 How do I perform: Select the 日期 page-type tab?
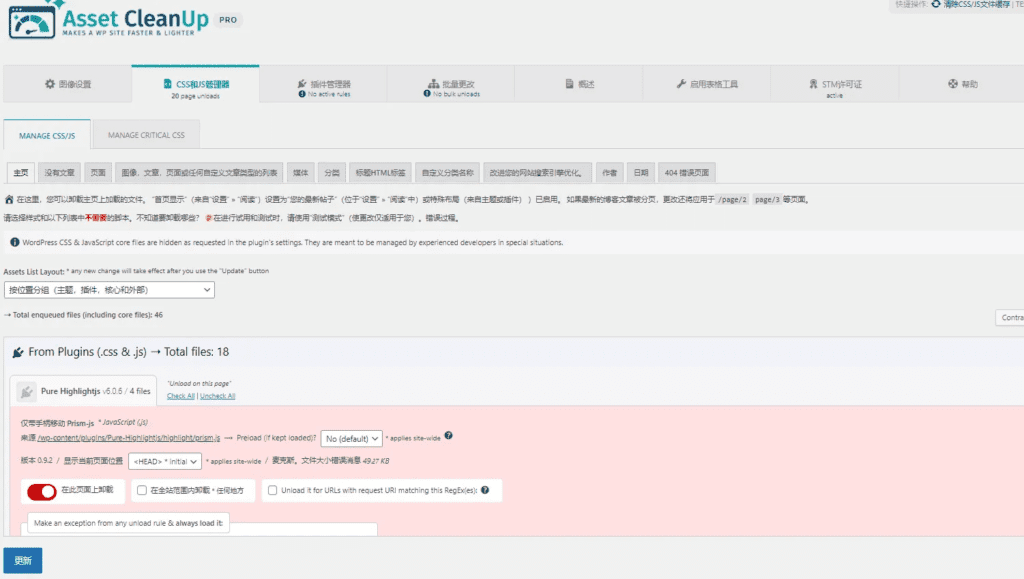point(641,173)
